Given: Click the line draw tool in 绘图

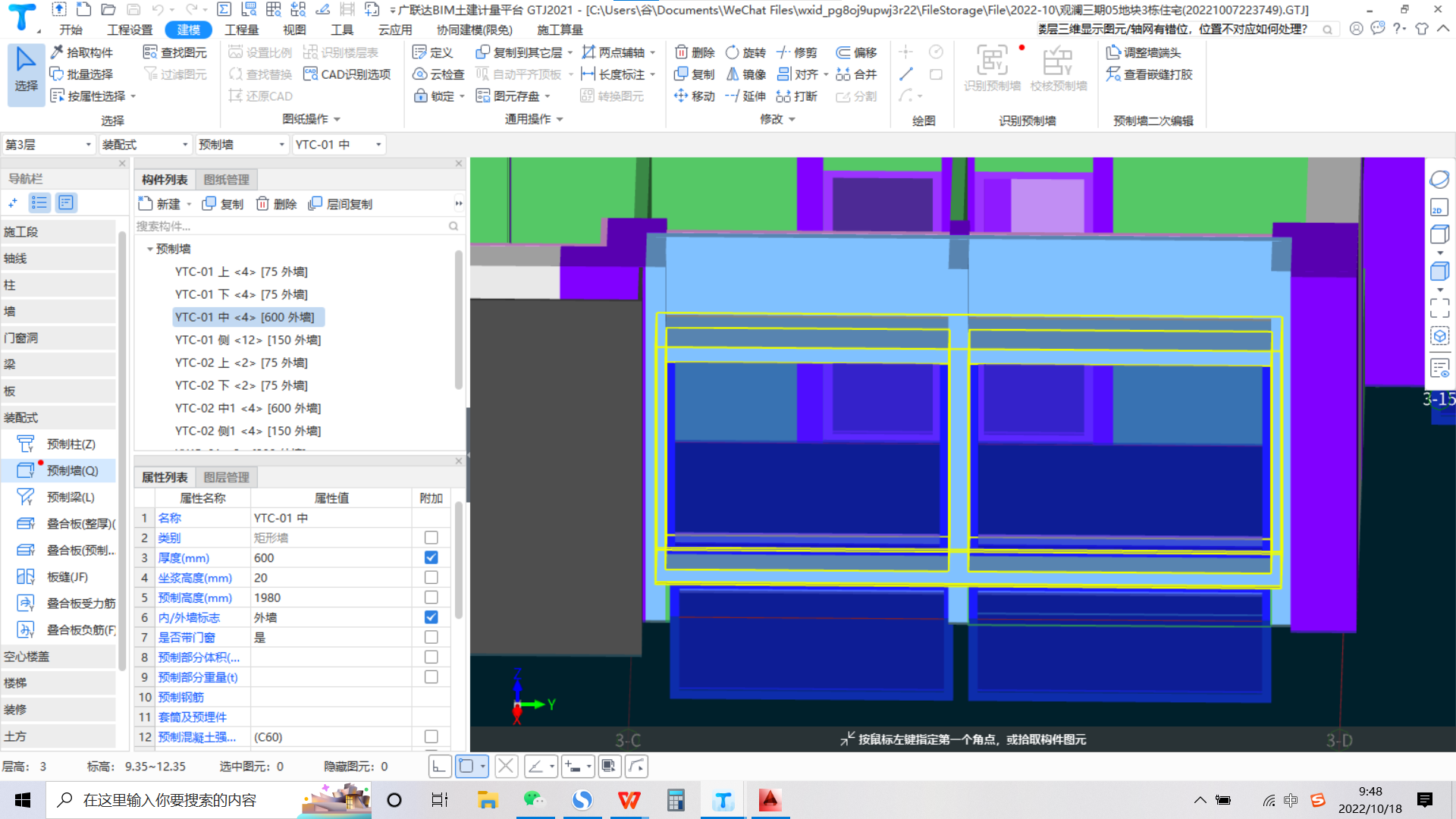Looking at the screenshot, I should coord(906,74).
